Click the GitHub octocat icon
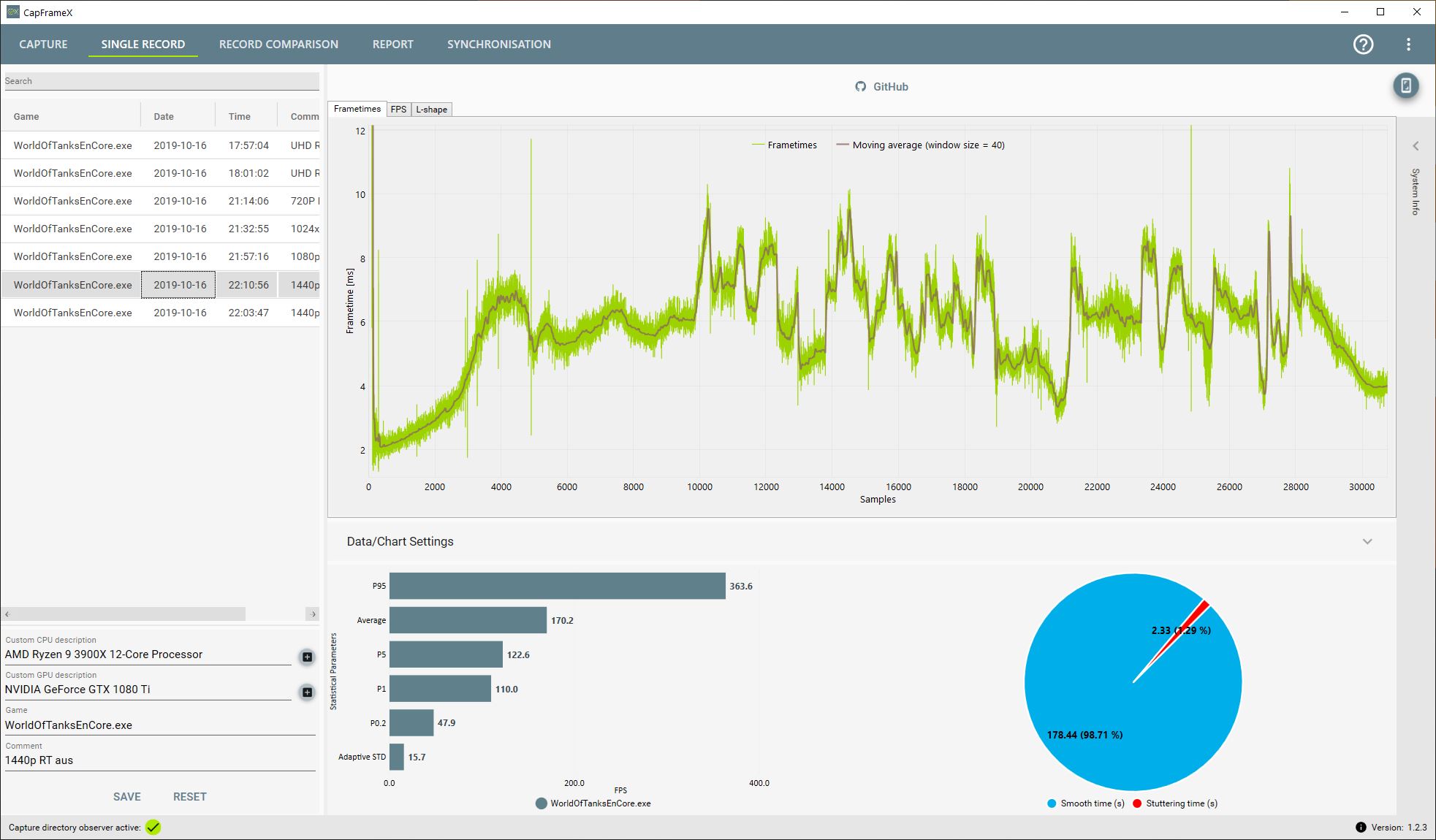Screen dimensions: 1436x840 pos(860,86)
